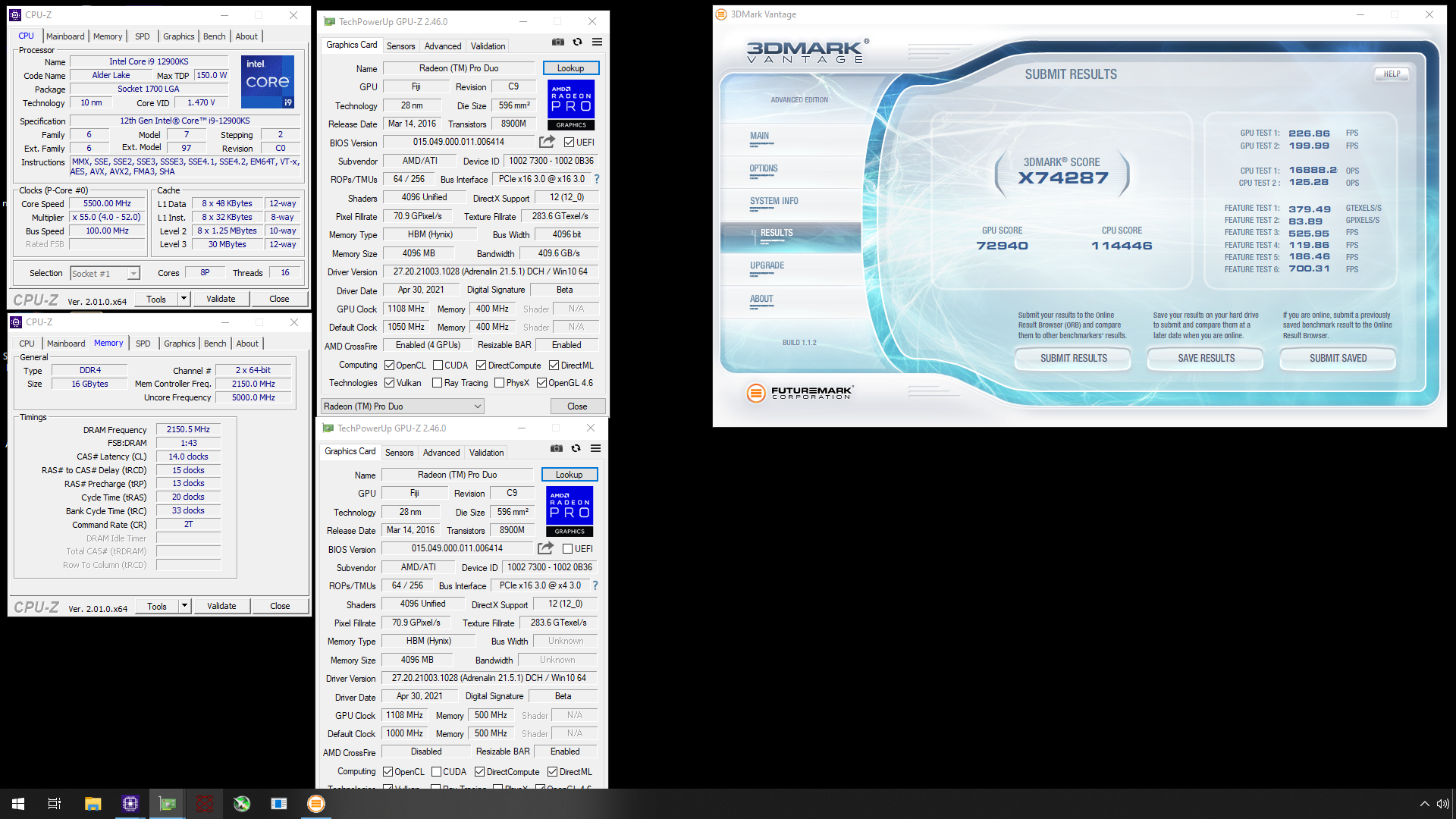Viewport: 1456px width, 819px height.
Task: Click the Futuremark logo in 3DMark Vantage
Action: [x=800, y=393]
